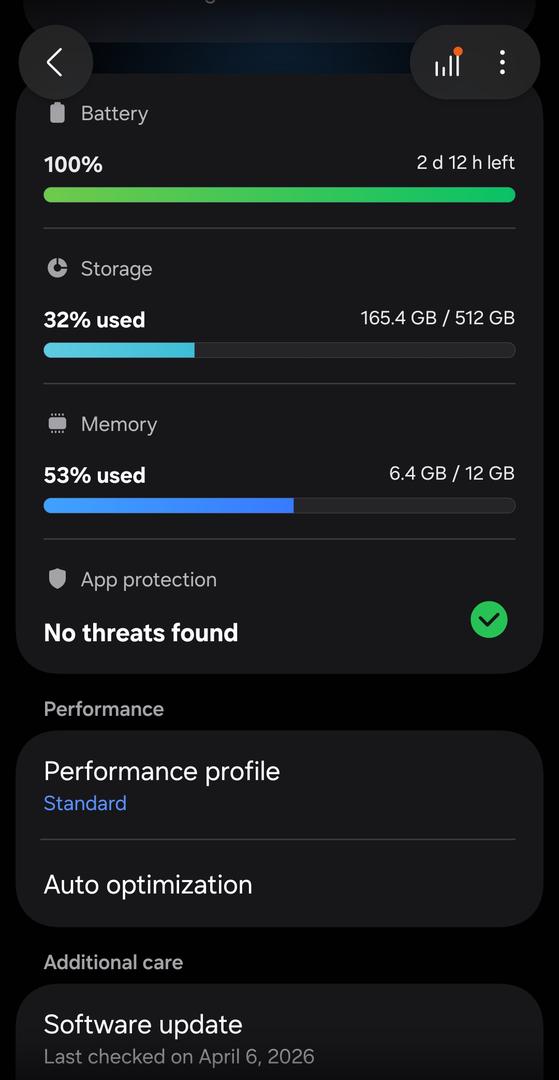Open the three-dot more options menu
The image size is (559, 1080).
(503, 63)
